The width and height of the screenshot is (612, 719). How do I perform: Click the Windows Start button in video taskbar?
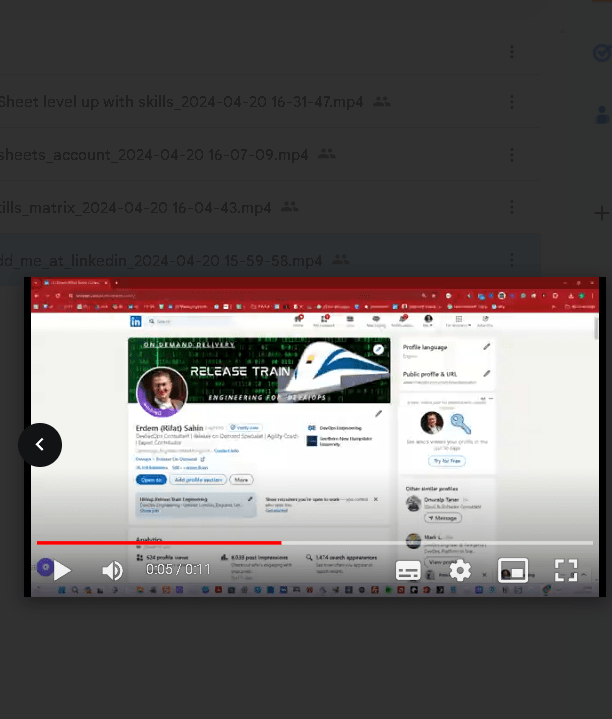61,590
